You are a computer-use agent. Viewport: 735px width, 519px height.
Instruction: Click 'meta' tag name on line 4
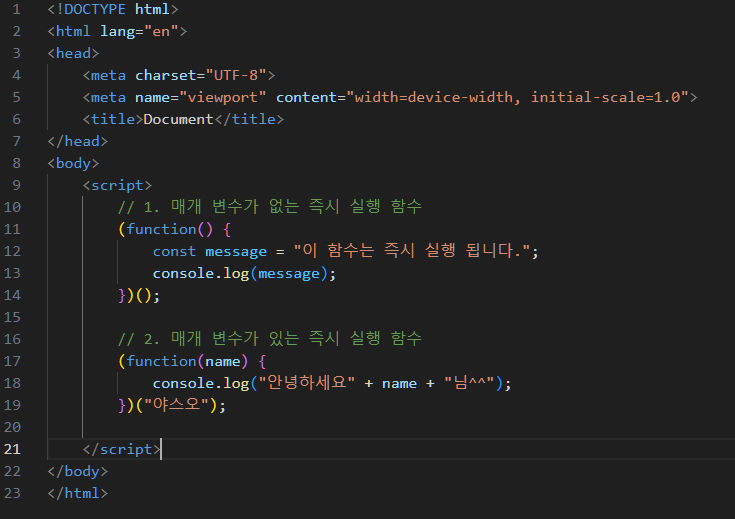[x=108, y=75]
